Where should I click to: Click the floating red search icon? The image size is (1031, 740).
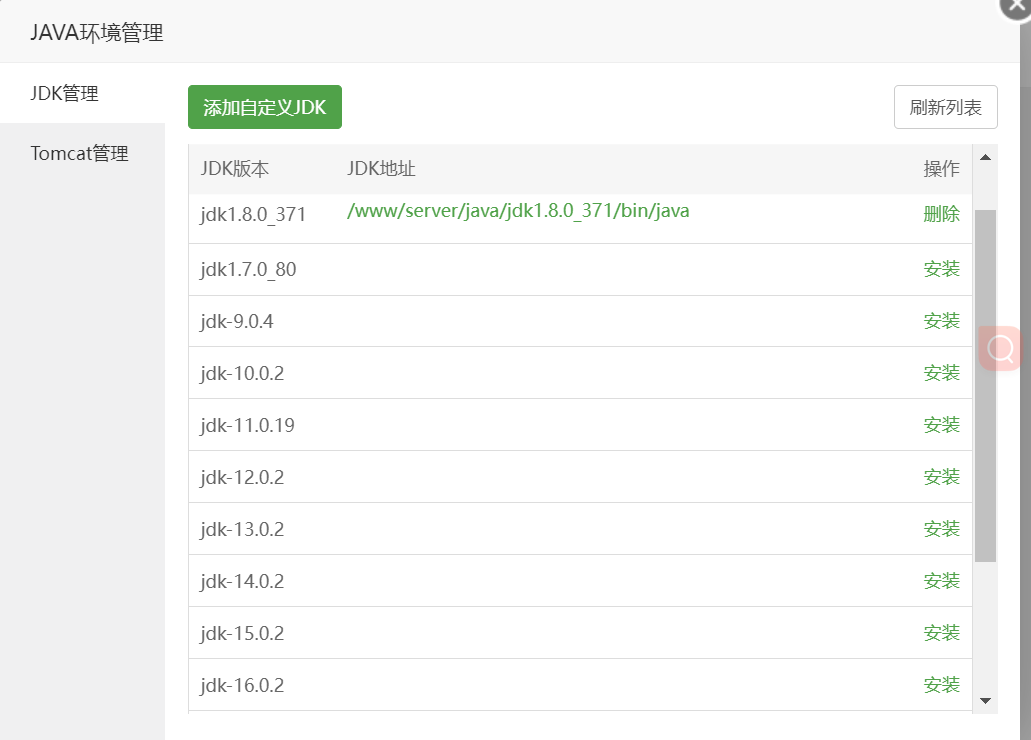(1000, 349)
